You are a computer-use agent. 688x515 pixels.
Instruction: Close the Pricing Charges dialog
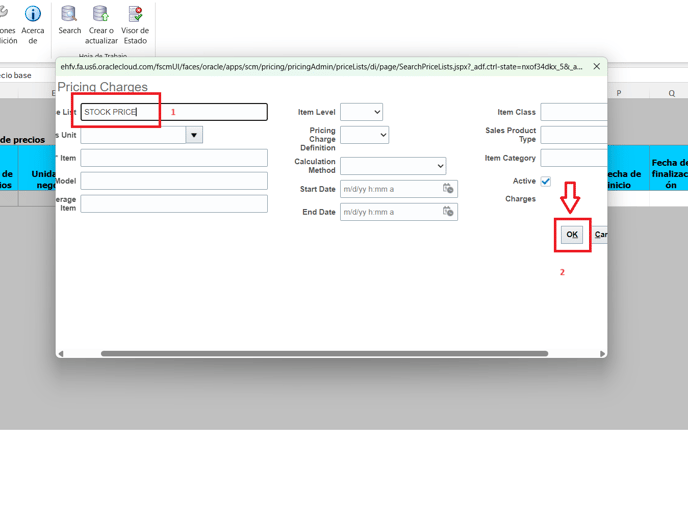596,66
